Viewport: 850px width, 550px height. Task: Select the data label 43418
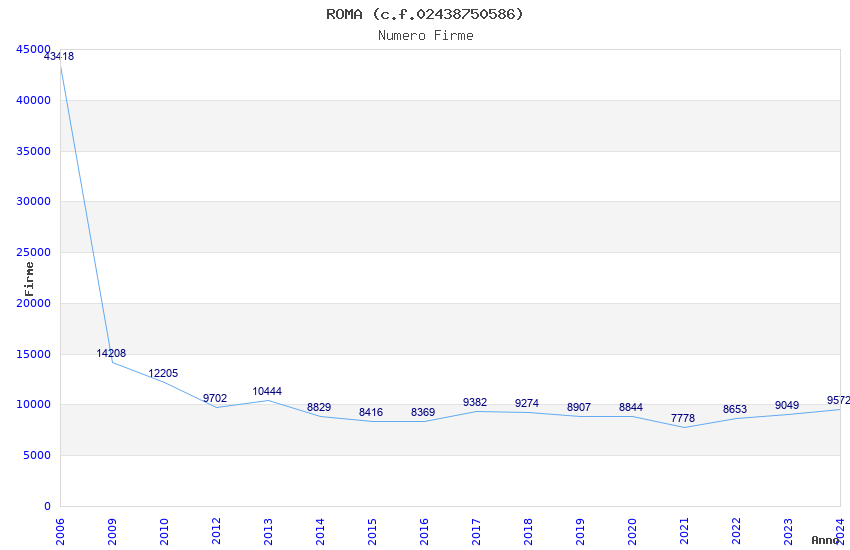tap(59, 56)
